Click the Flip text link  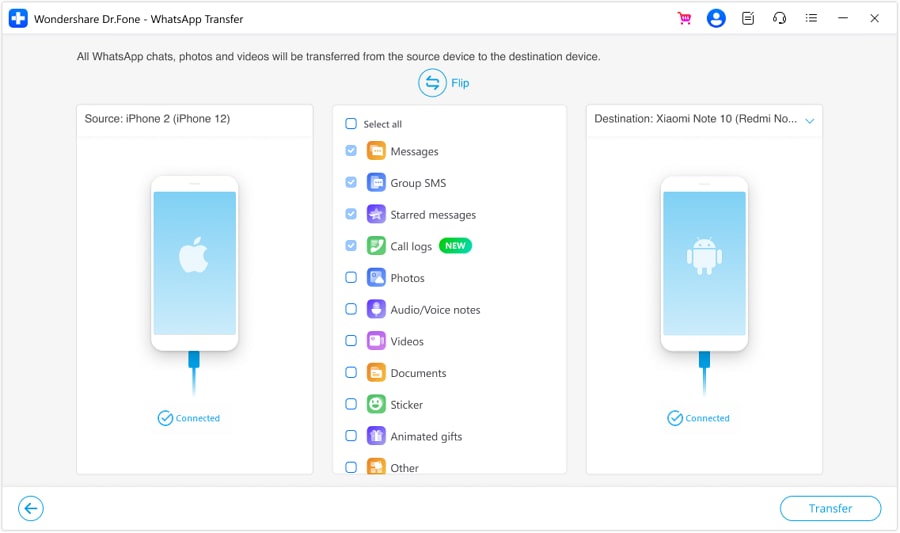coord(460,83)
